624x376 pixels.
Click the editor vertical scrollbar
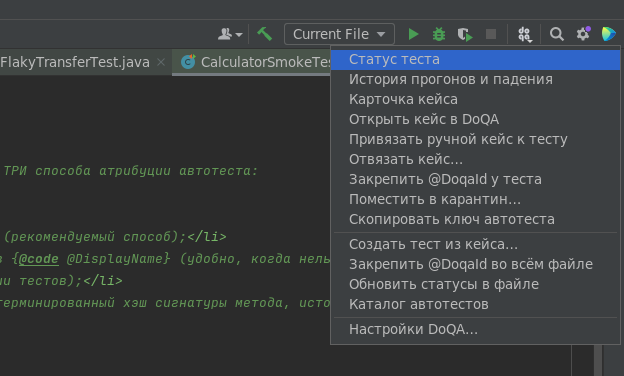[598, 360]
